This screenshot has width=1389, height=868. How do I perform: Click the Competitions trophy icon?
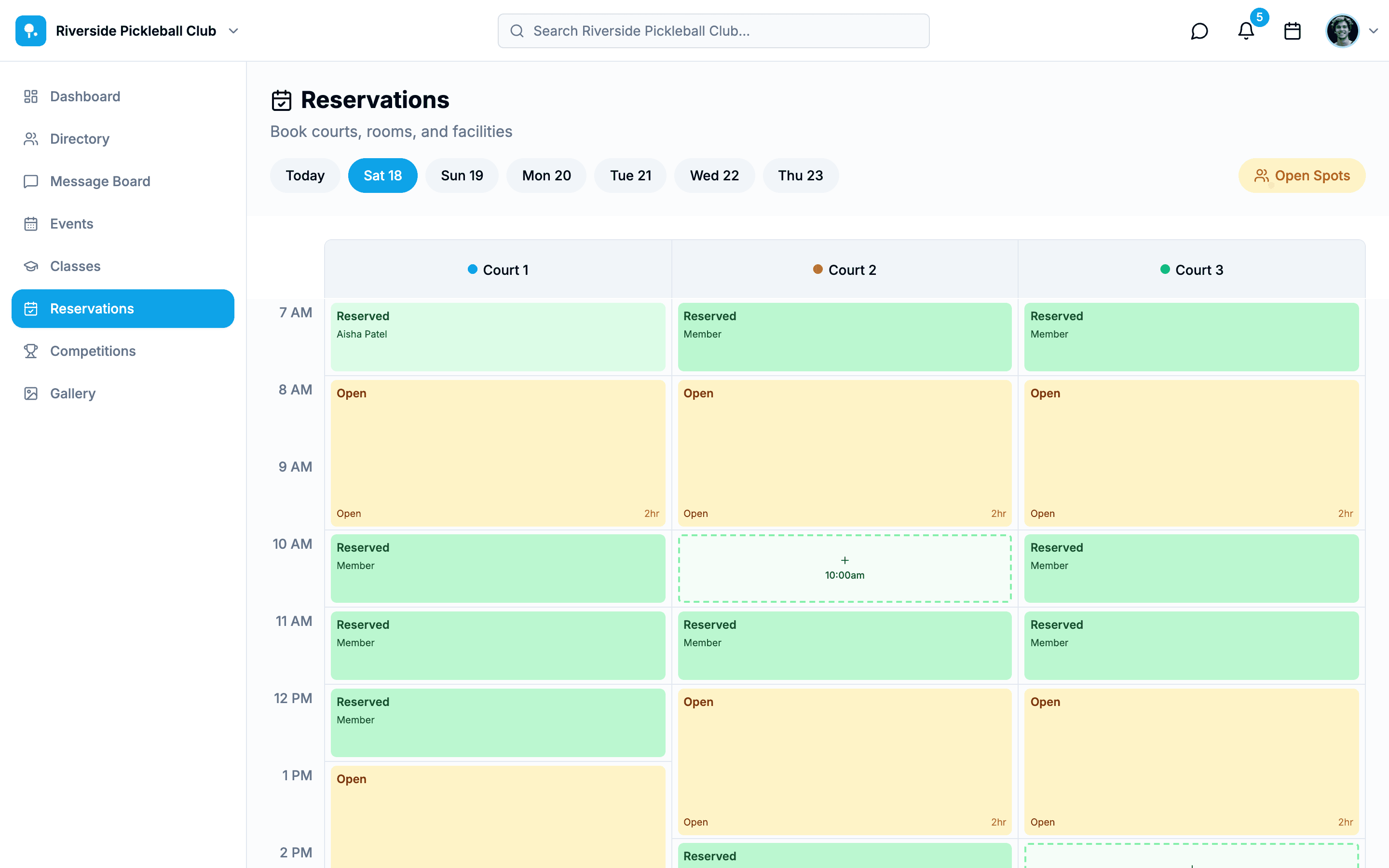pyautogui.click(x=31, y=352)
